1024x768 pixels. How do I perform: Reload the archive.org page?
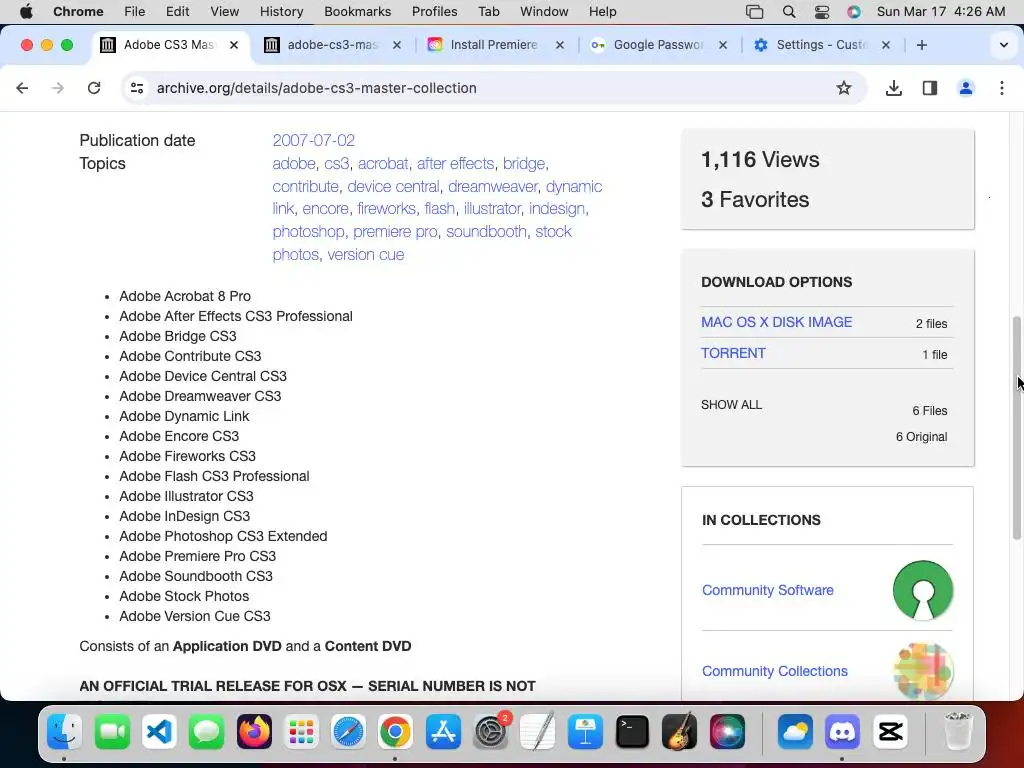pyautogui.click(x=94, y=88)
